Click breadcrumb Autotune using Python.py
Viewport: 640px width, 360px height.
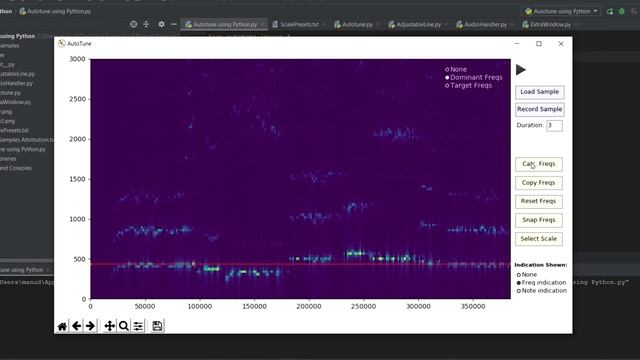click(56, 11)
